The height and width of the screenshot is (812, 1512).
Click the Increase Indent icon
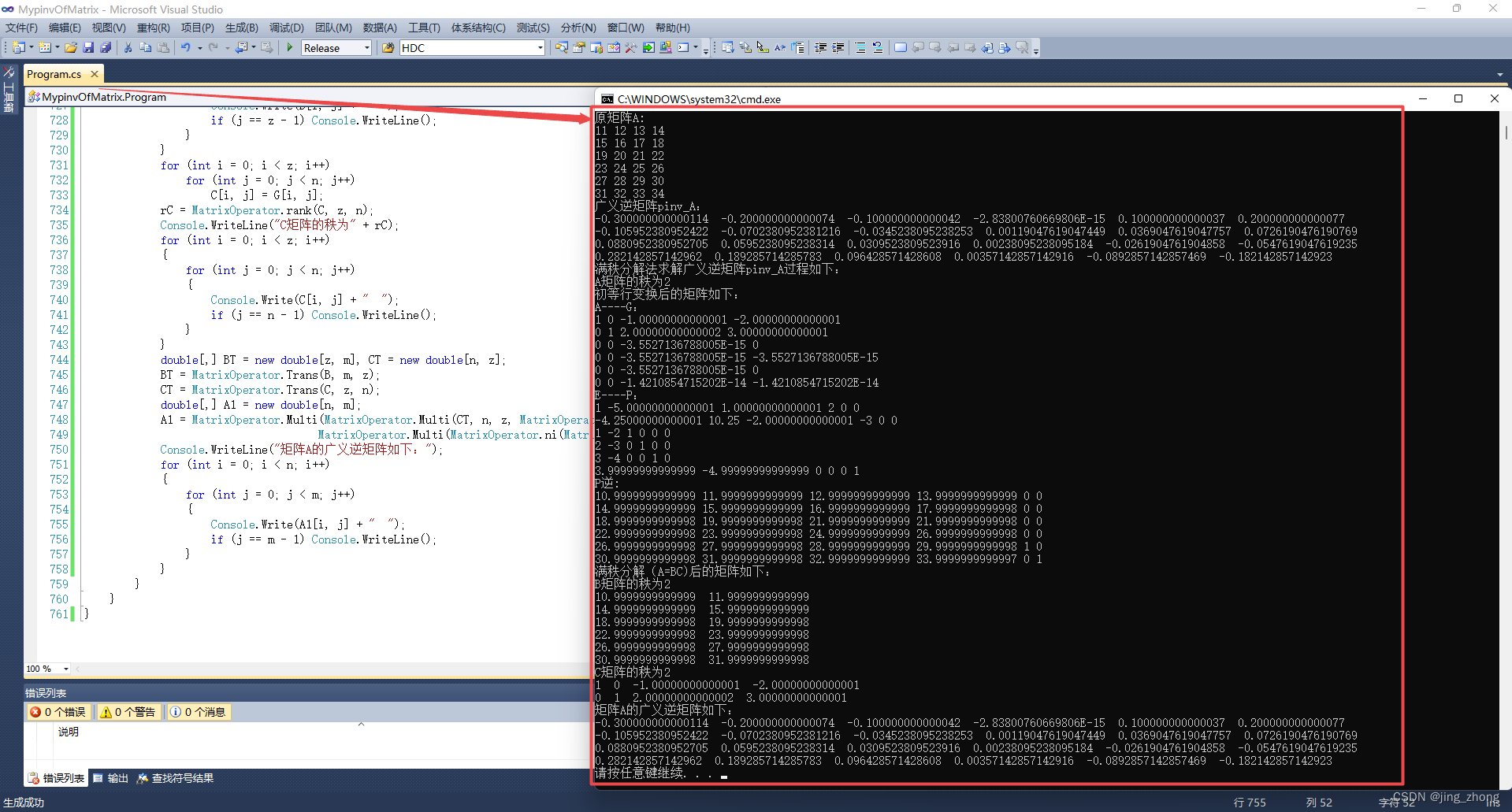click(x=838, y=48)
